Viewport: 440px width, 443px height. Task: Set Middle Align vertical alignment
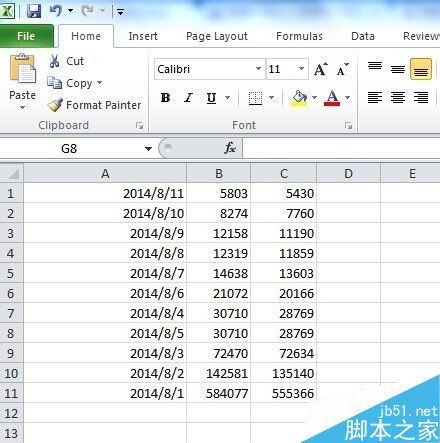click(398, 69)
